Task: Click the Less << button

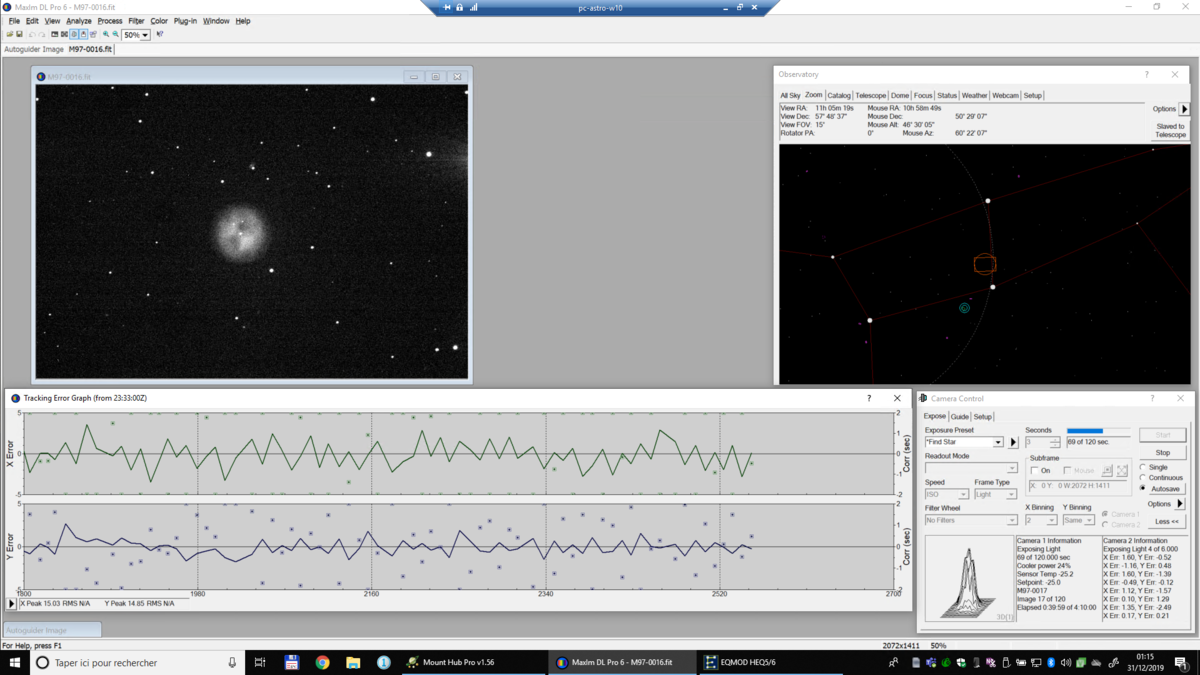Action: tap(1166, 521)
